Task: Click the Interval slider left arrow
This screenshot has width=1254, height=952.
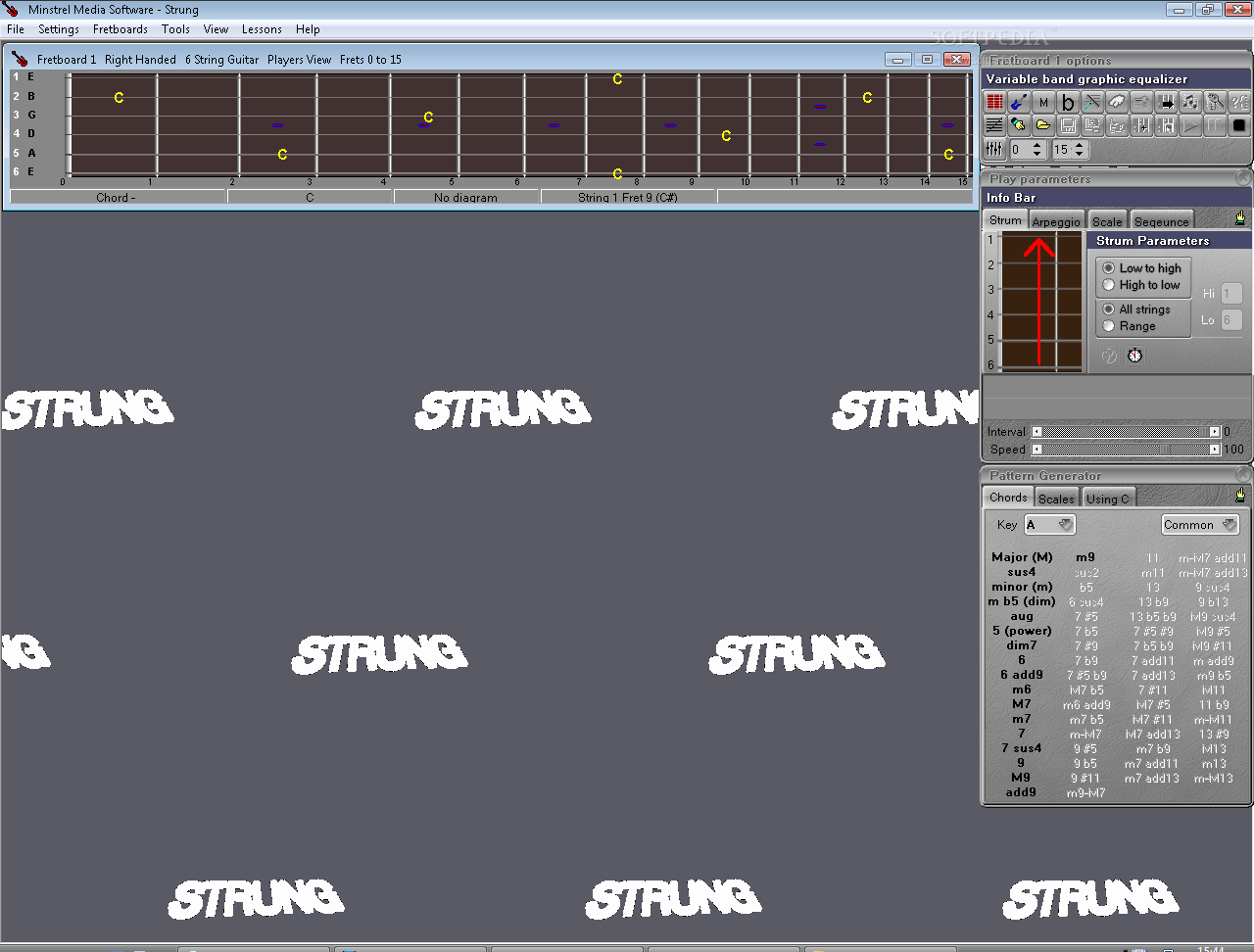Action: (1037, 432)
